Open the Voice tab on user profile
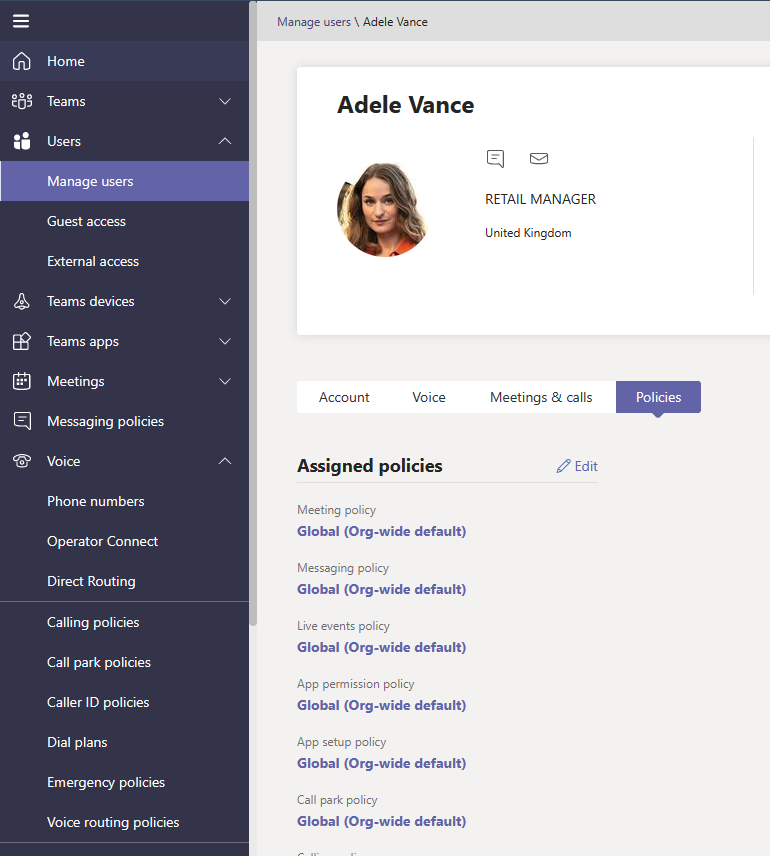The image size is (770, 856). click(429, 397)
